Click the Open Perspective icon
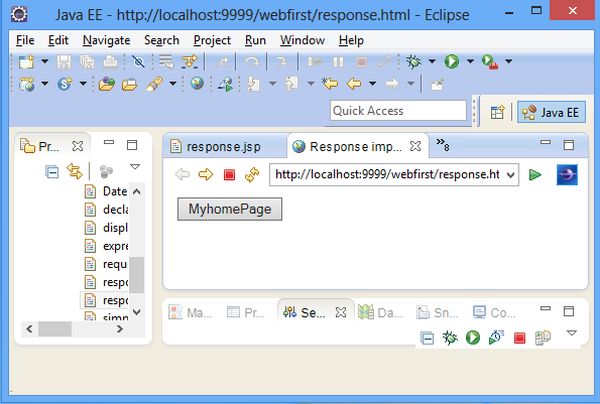Screen dimensions: 600x404 497,112
